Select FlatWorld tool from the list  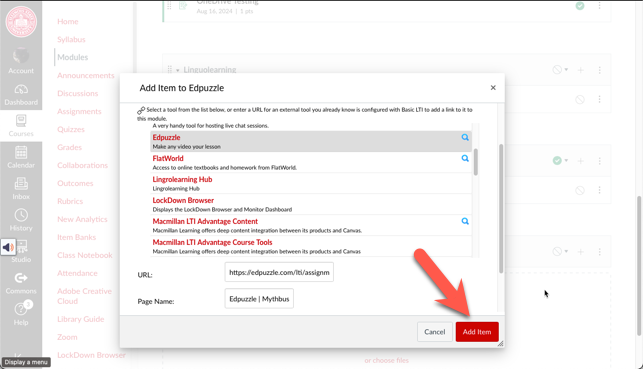click(310, 162)
